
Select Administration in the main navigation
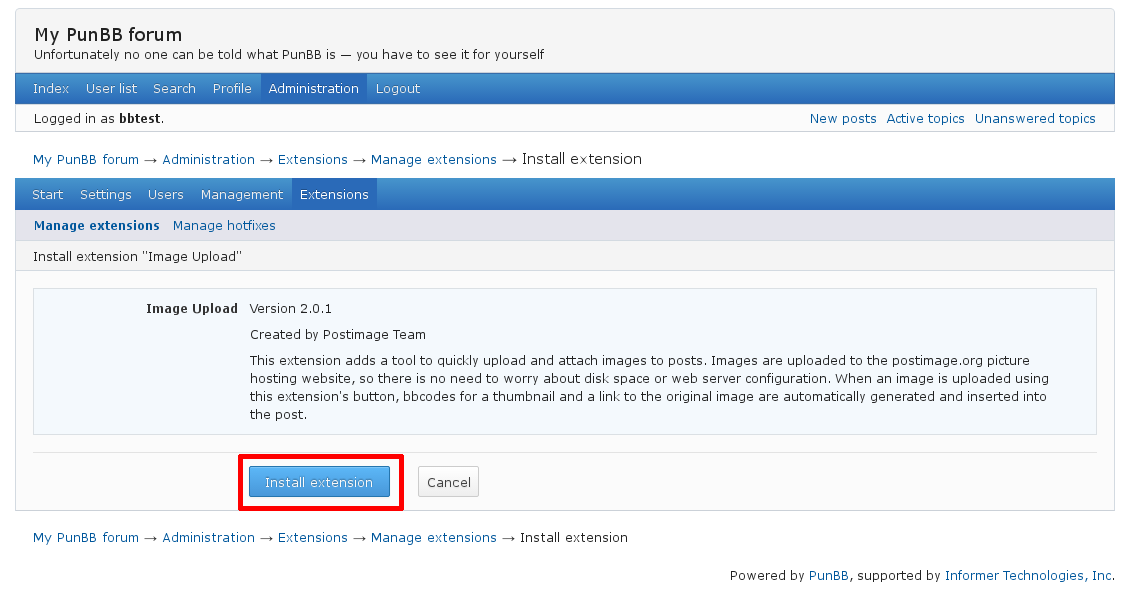[x=313, y=88]
